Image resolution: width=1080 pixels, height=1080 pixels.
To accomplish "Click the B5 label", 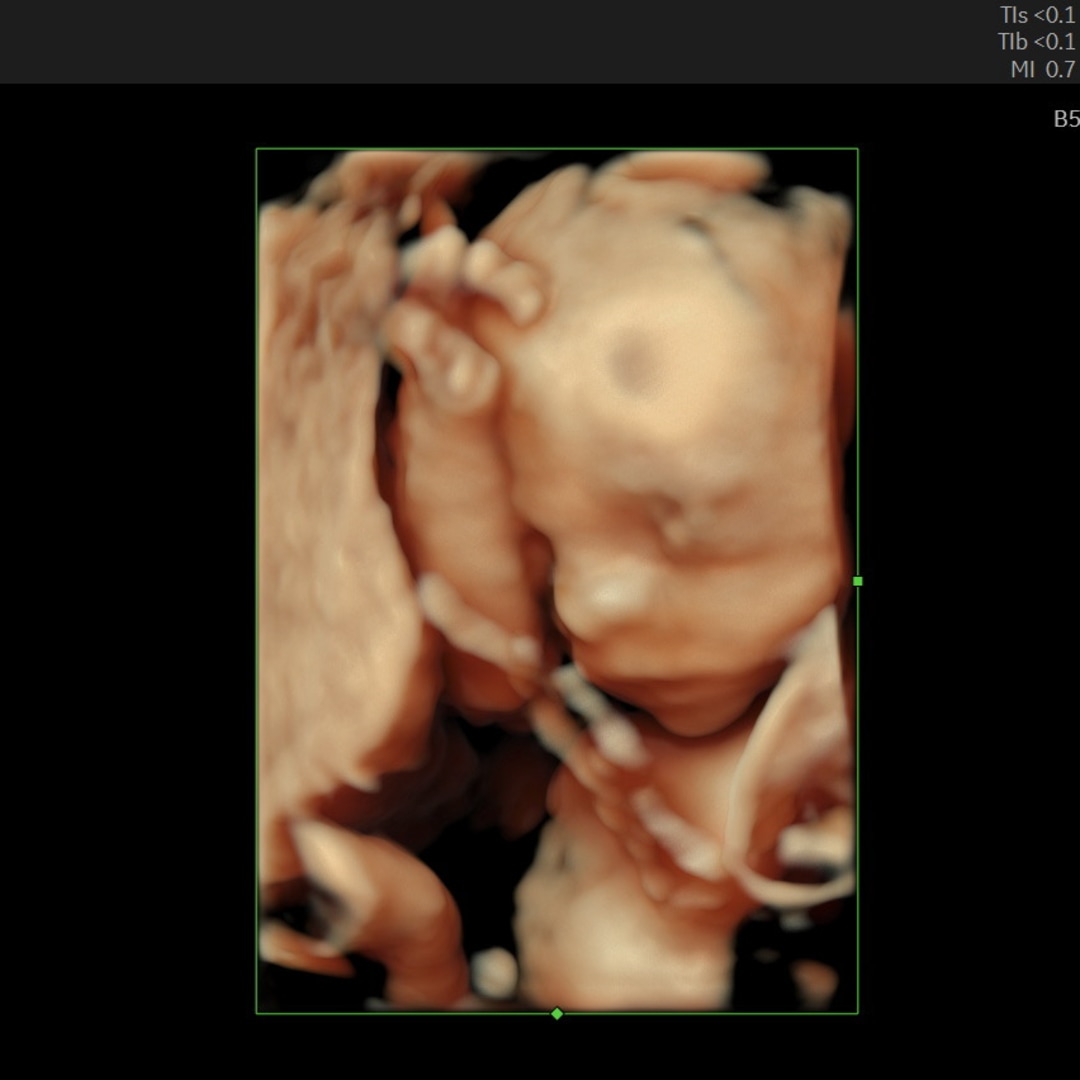I will [x=1065, y=119].
